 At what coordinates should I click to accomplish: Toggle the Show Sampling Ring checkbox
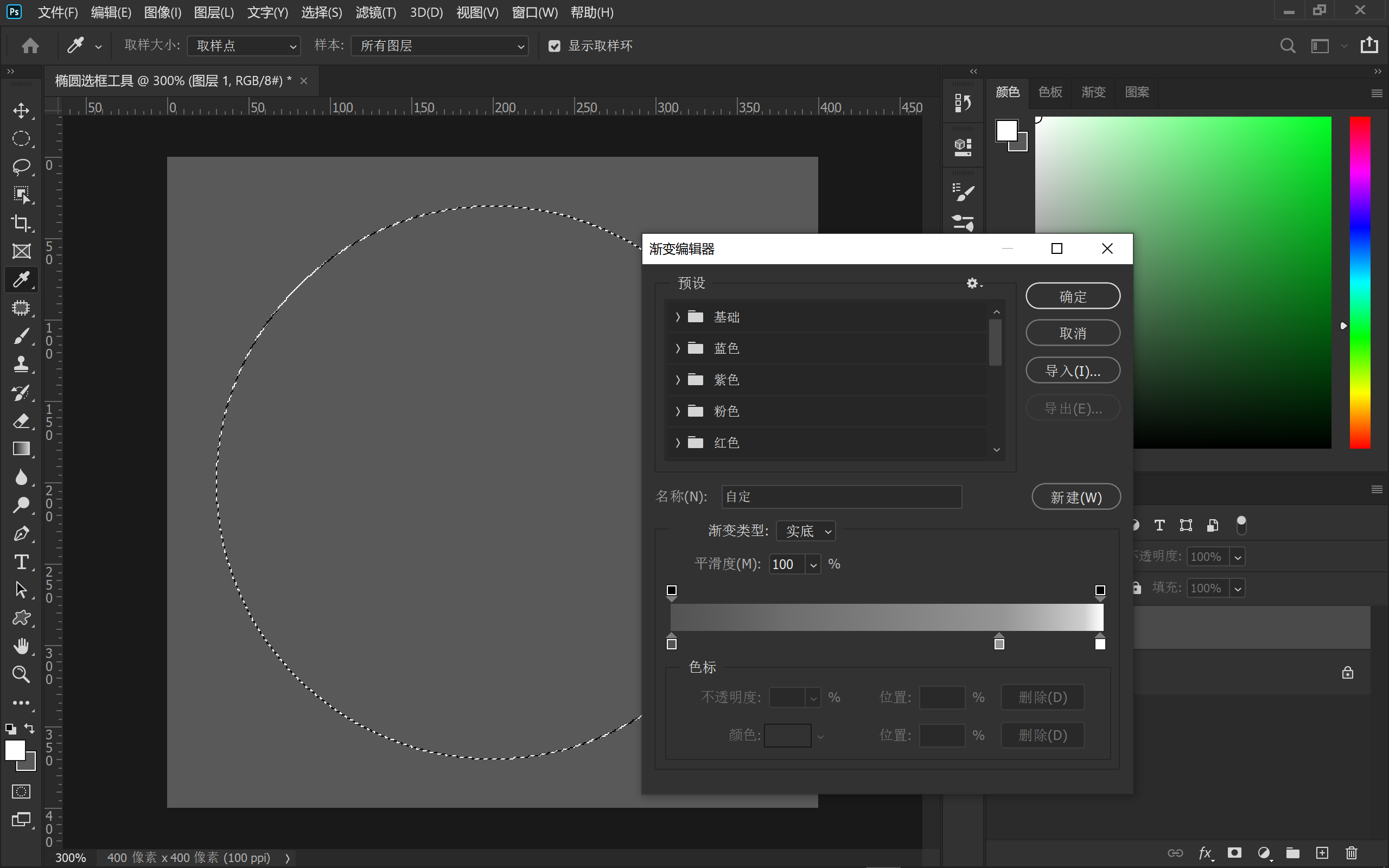pos(554,46)
